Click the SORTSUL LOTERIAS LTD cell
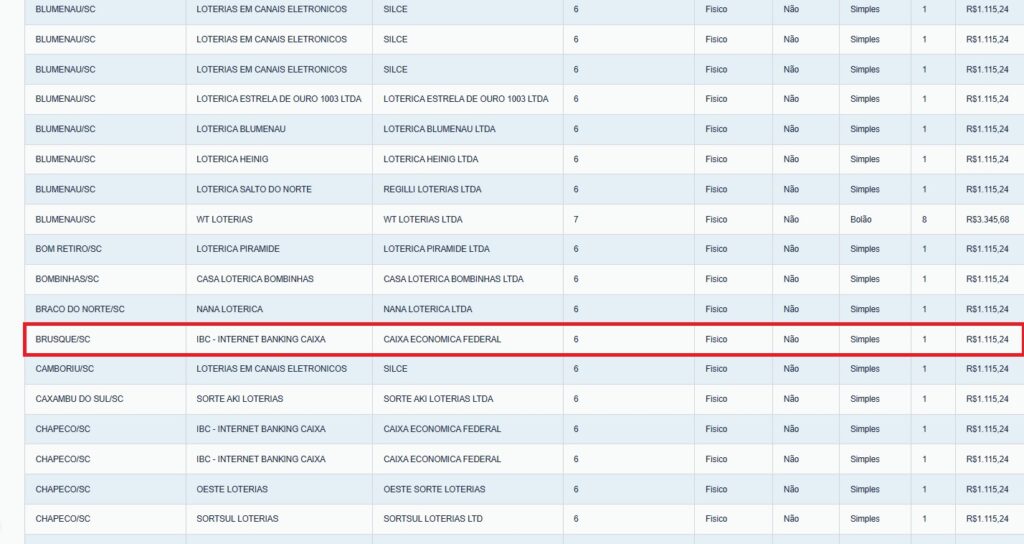 pos(433,519)
